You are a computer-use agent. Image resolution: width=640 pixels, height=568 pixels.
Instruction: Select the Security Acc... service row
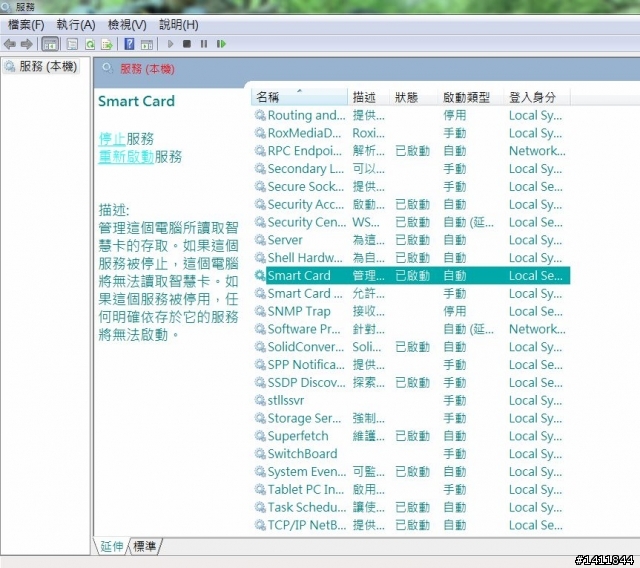(x=411, y=204)
